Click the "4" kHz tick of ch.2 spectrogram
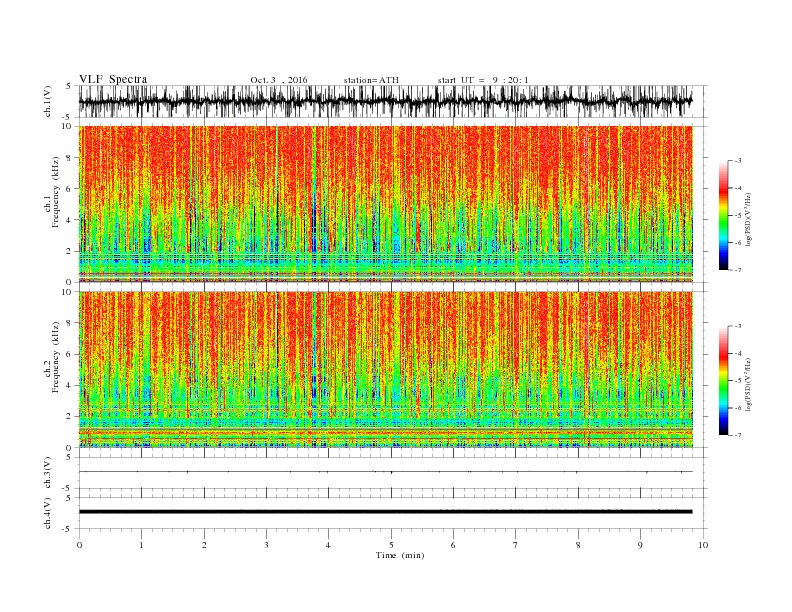The image size is (792, 612). point(70,385)
